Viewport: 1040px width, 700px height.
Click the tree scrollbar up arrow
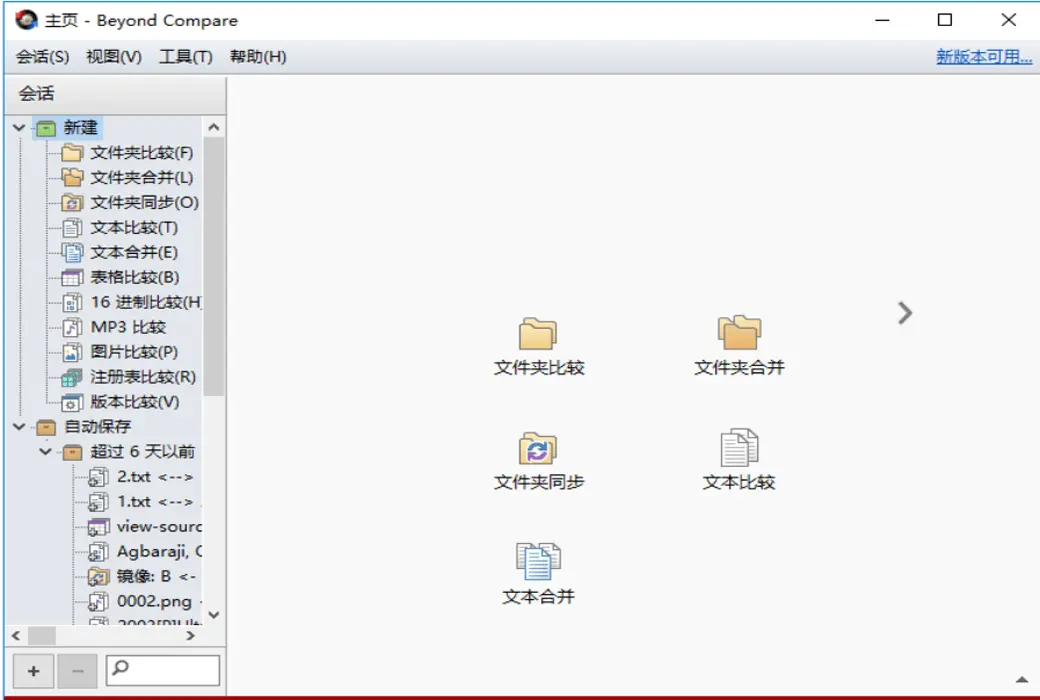(214, 127)
